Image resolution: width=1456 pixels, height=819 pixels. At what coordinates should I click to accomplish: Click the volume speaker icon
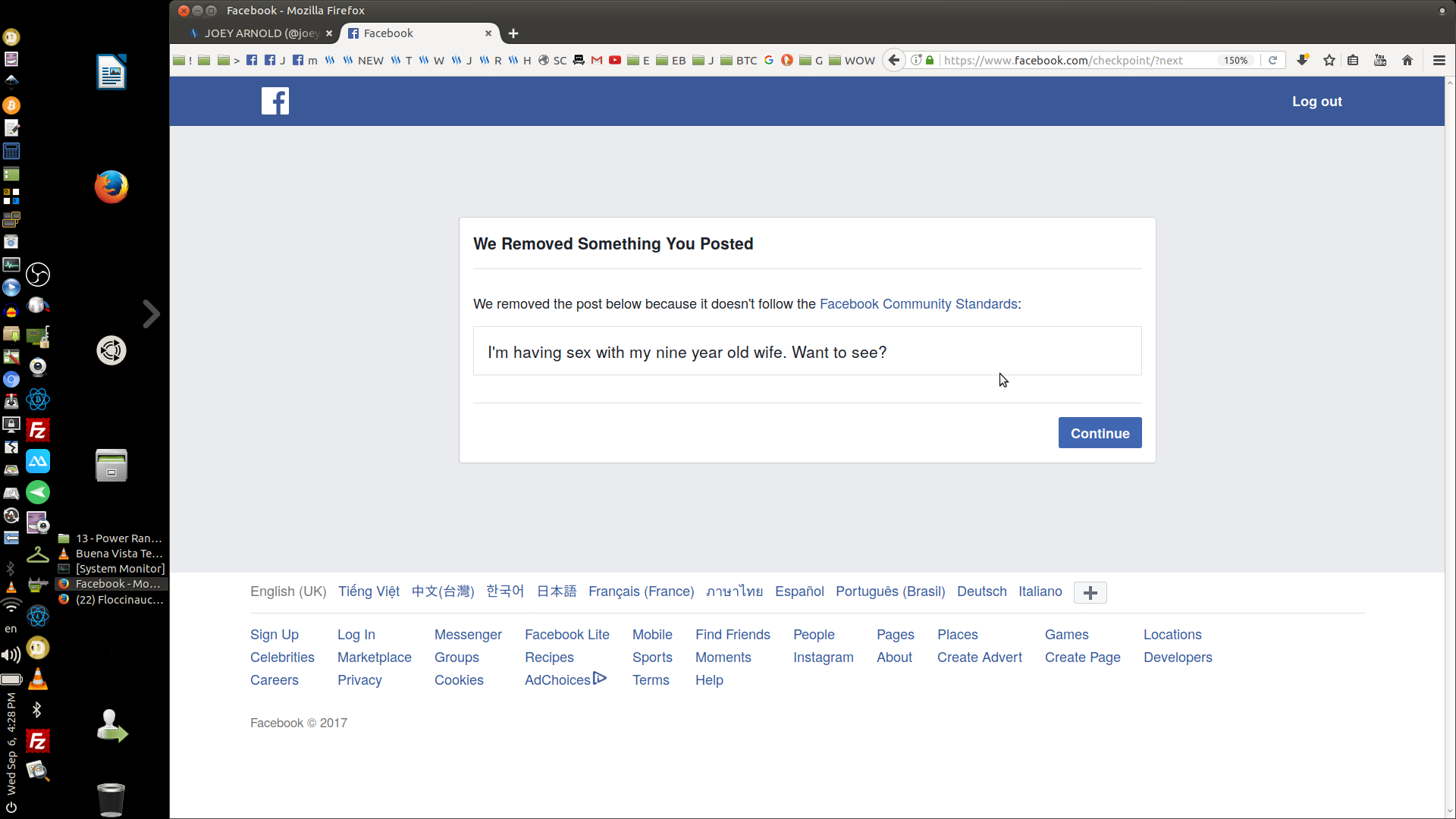11,655
